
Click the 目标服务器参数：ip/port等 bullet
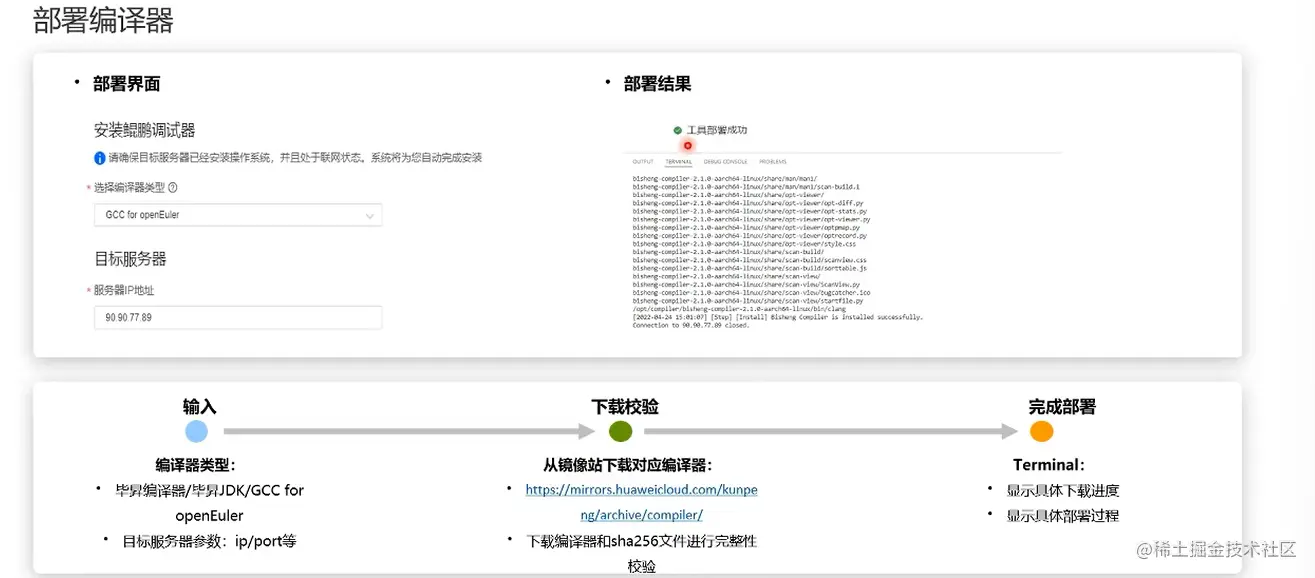pyautogui.click(x=209, y=541)
